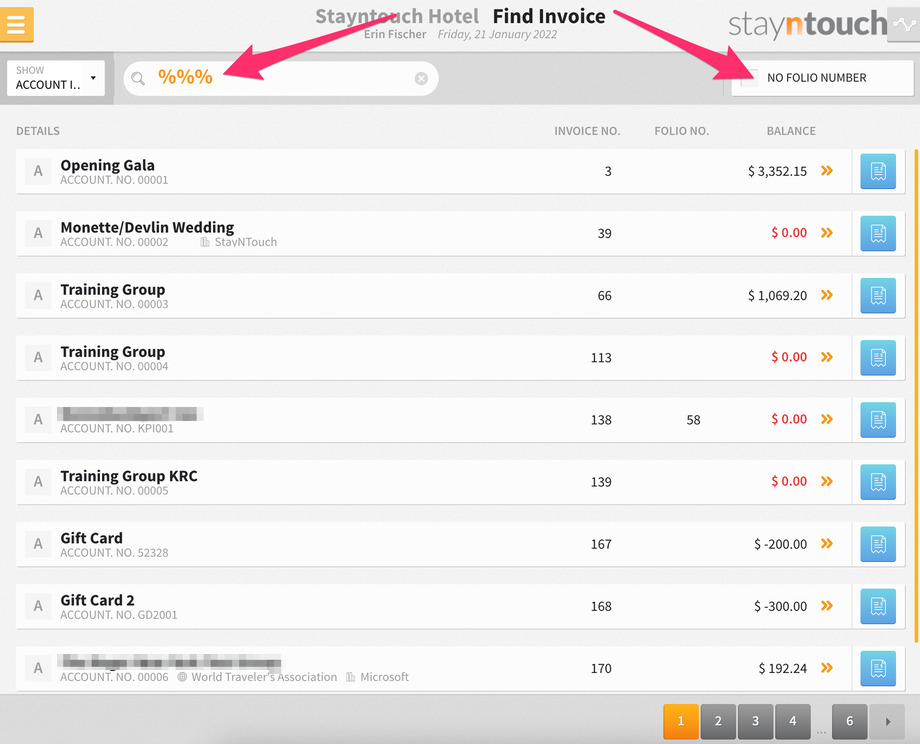Click the Folio No. column header
Image resolution: width=920 pixels, height=744 pixels.
(681, 131)
